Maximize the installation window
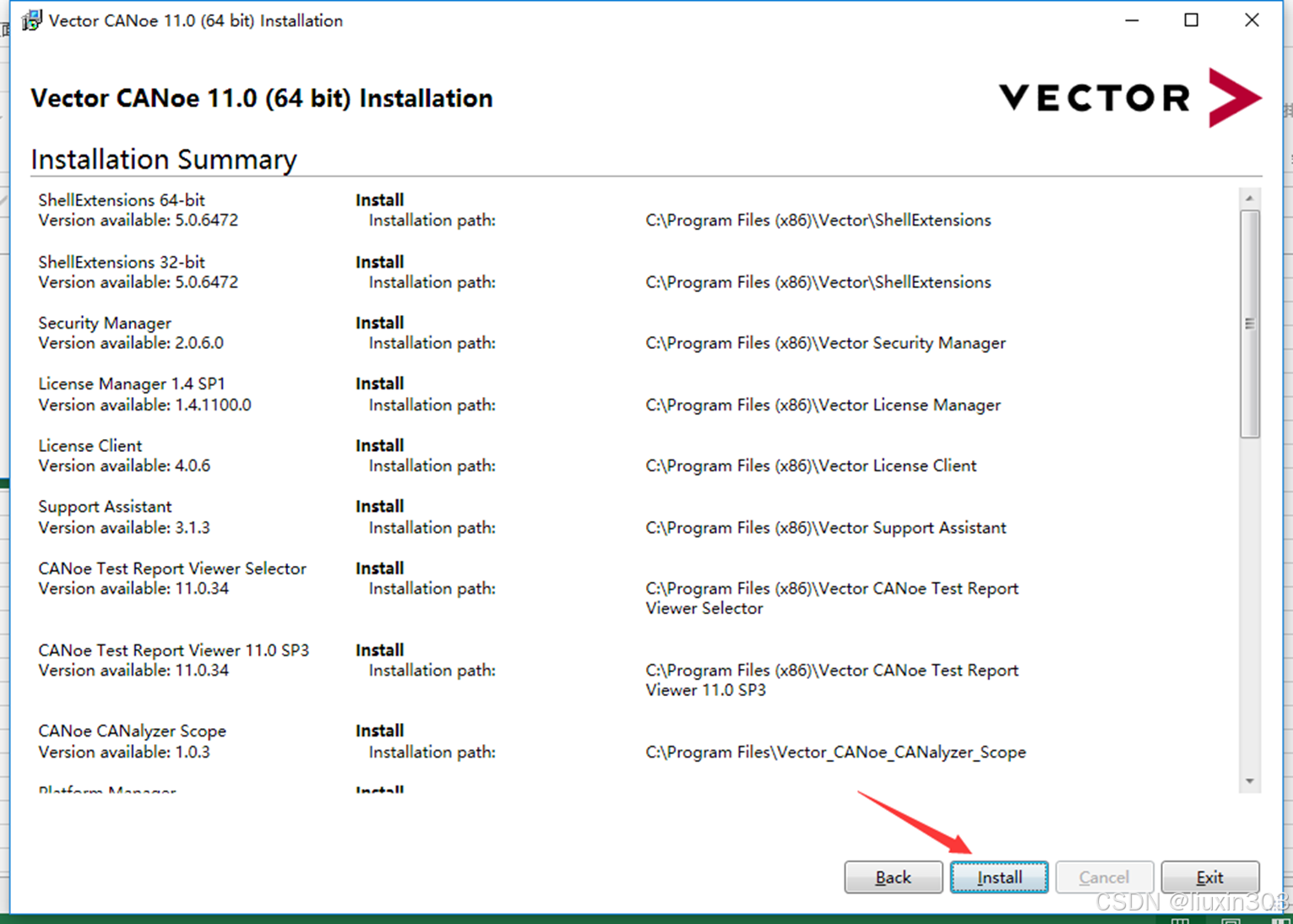Screen dimensions: 1293x924 (1191, 20)
